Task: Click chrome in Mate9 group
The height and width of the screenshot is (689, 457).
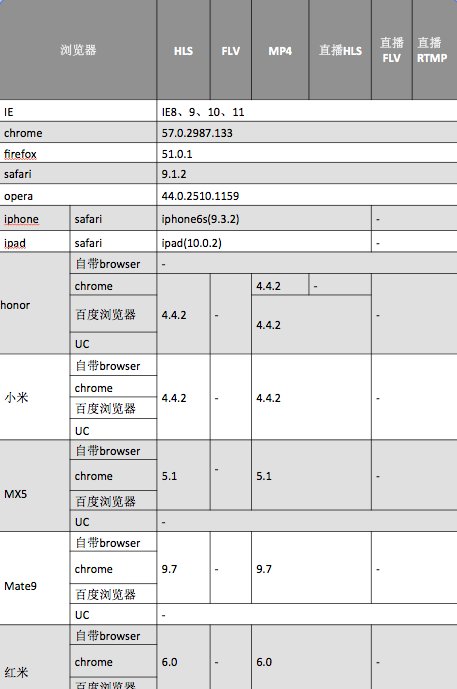Action: tap(113, 569)
